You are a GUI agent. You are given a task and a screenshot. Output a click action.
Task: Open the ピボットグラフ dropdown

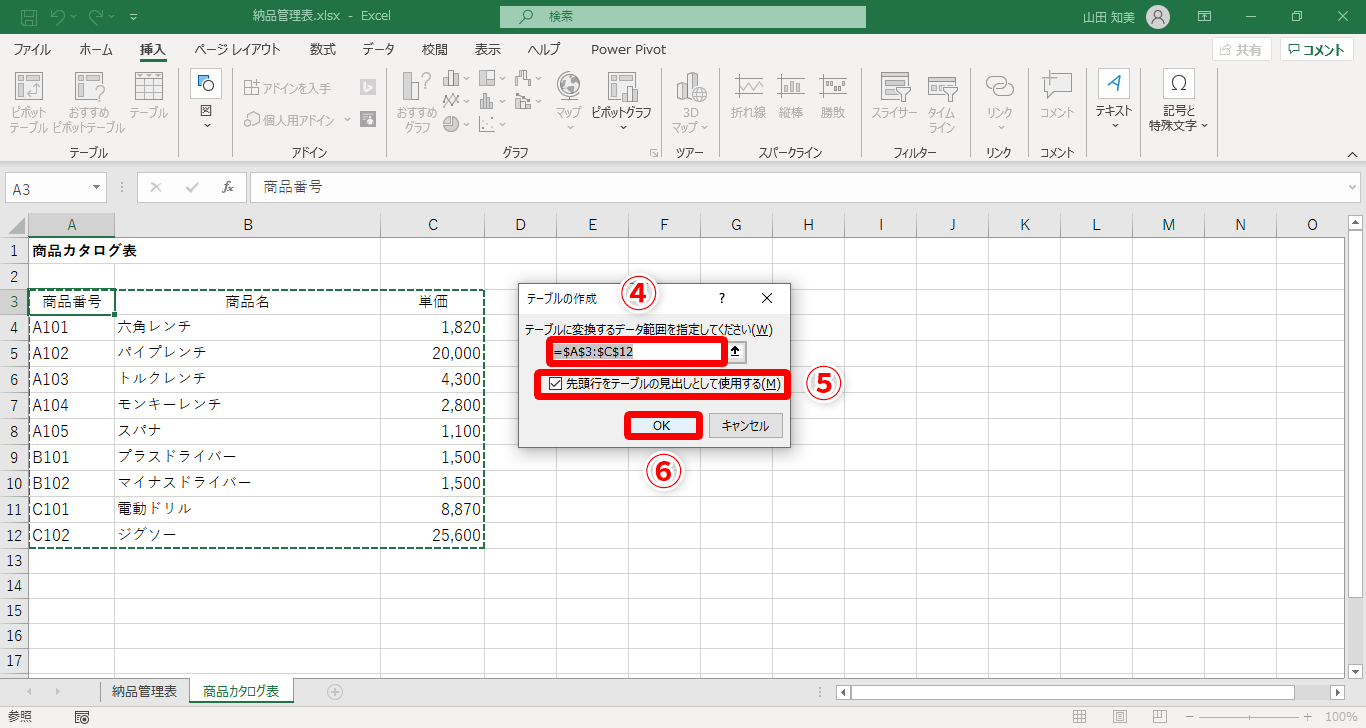click(623, 127)
